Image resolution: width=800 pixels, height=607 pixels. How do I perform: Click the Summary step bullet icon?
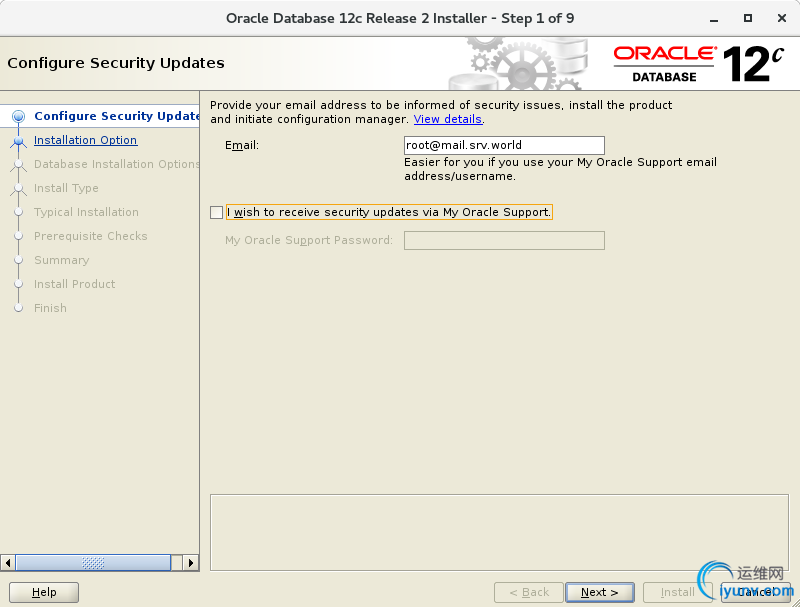(x=18, y=260)
